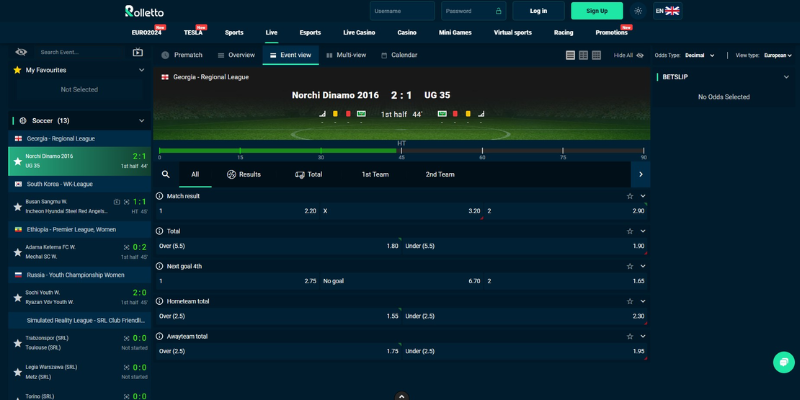Switch to the Prematch tab

coord(183,55)
